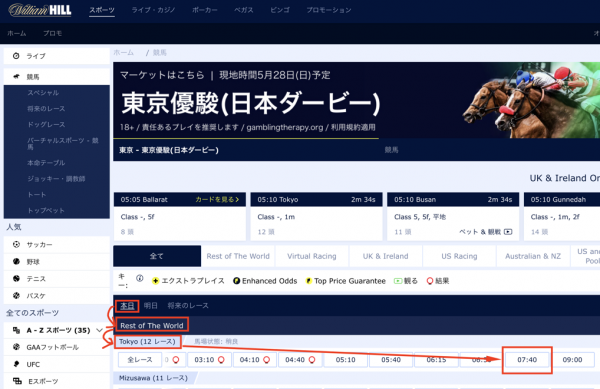Select the soccer ball icon for サッカー

pyautogui.click(x=16, y=244)
